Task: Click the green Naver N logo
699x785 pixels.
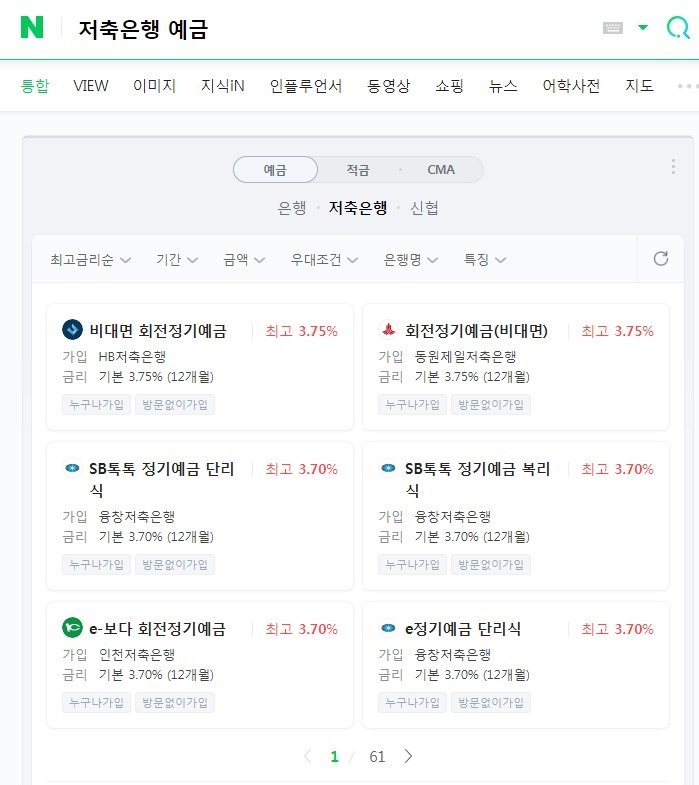Action: tap(32, 27)
